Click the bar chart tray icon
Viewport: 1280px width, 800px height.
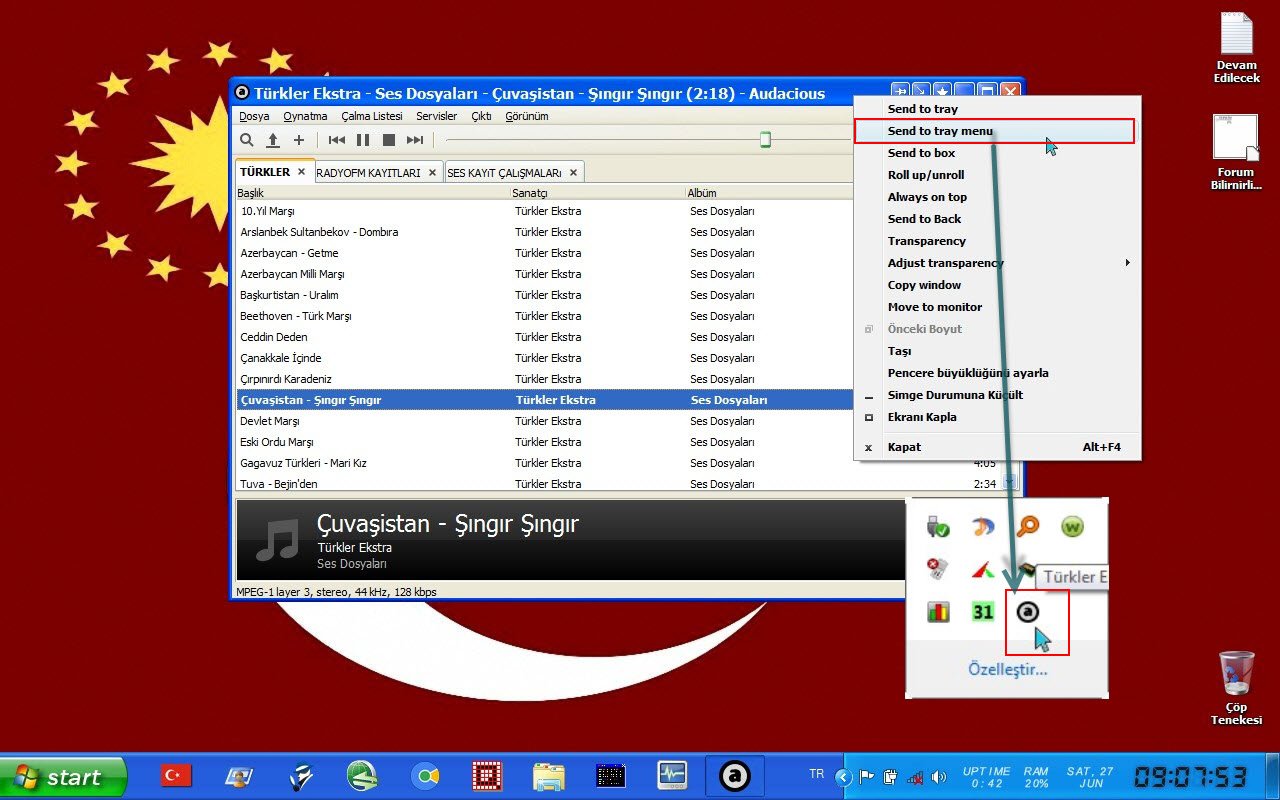[938, 611]
